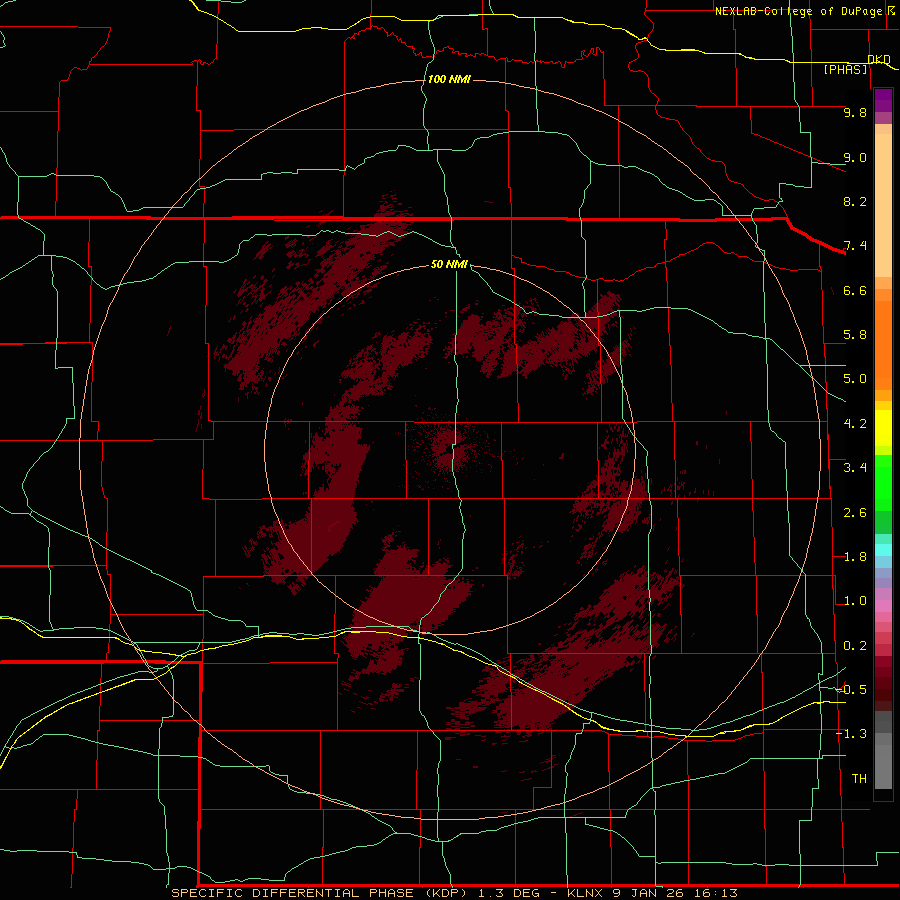Click the "9.0" value on the color scale

[x=855, y=157]
